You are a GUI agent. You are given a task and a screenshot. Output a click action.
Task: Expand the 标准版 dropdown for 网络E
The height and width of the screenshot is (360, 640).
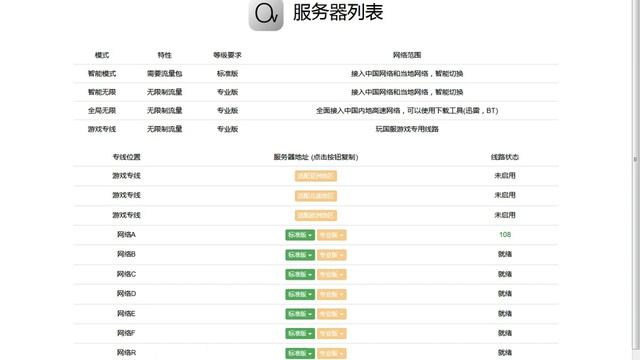[300, 313]
